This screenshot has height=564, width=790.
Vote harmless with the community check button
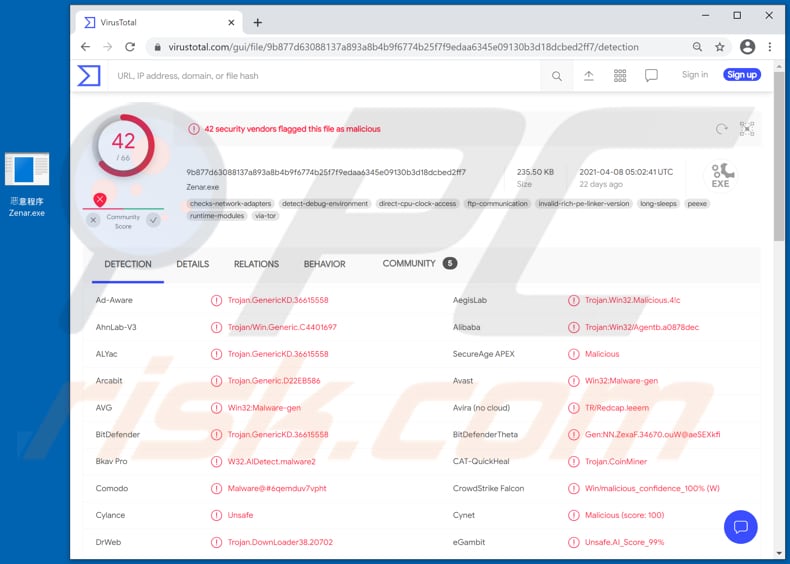click(x=154, y=220)
